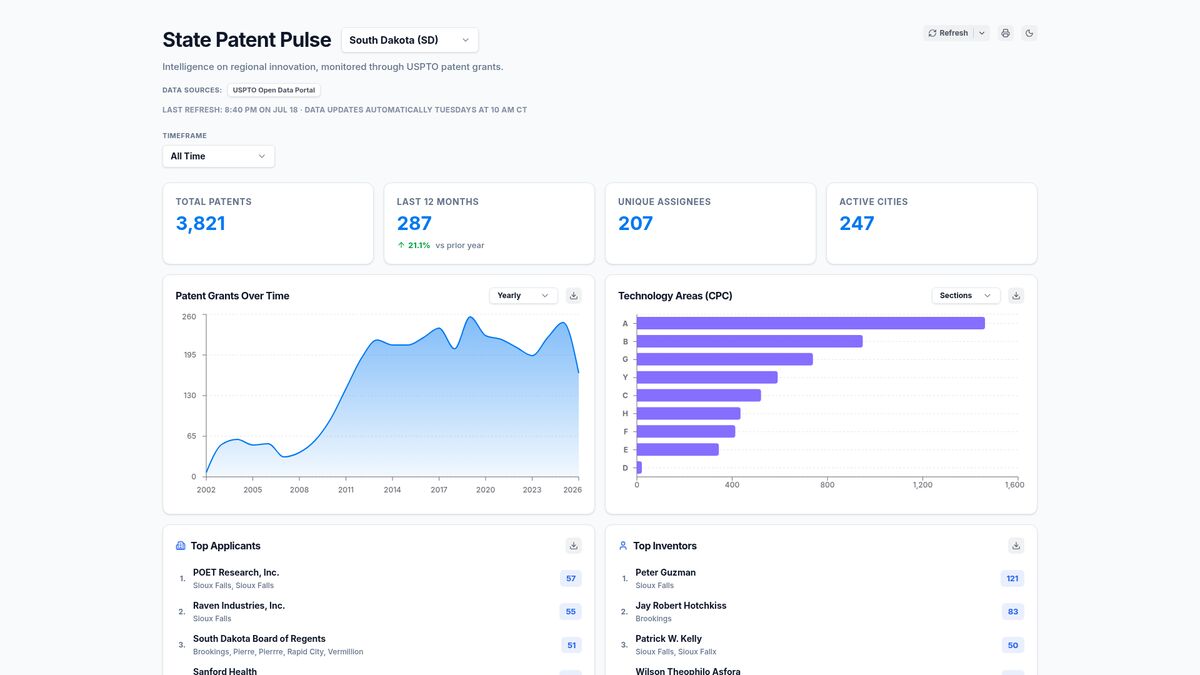Click bar G in Technology Areas chart
The width and height of the screenshot is (1200, 675).
[725, 359]
